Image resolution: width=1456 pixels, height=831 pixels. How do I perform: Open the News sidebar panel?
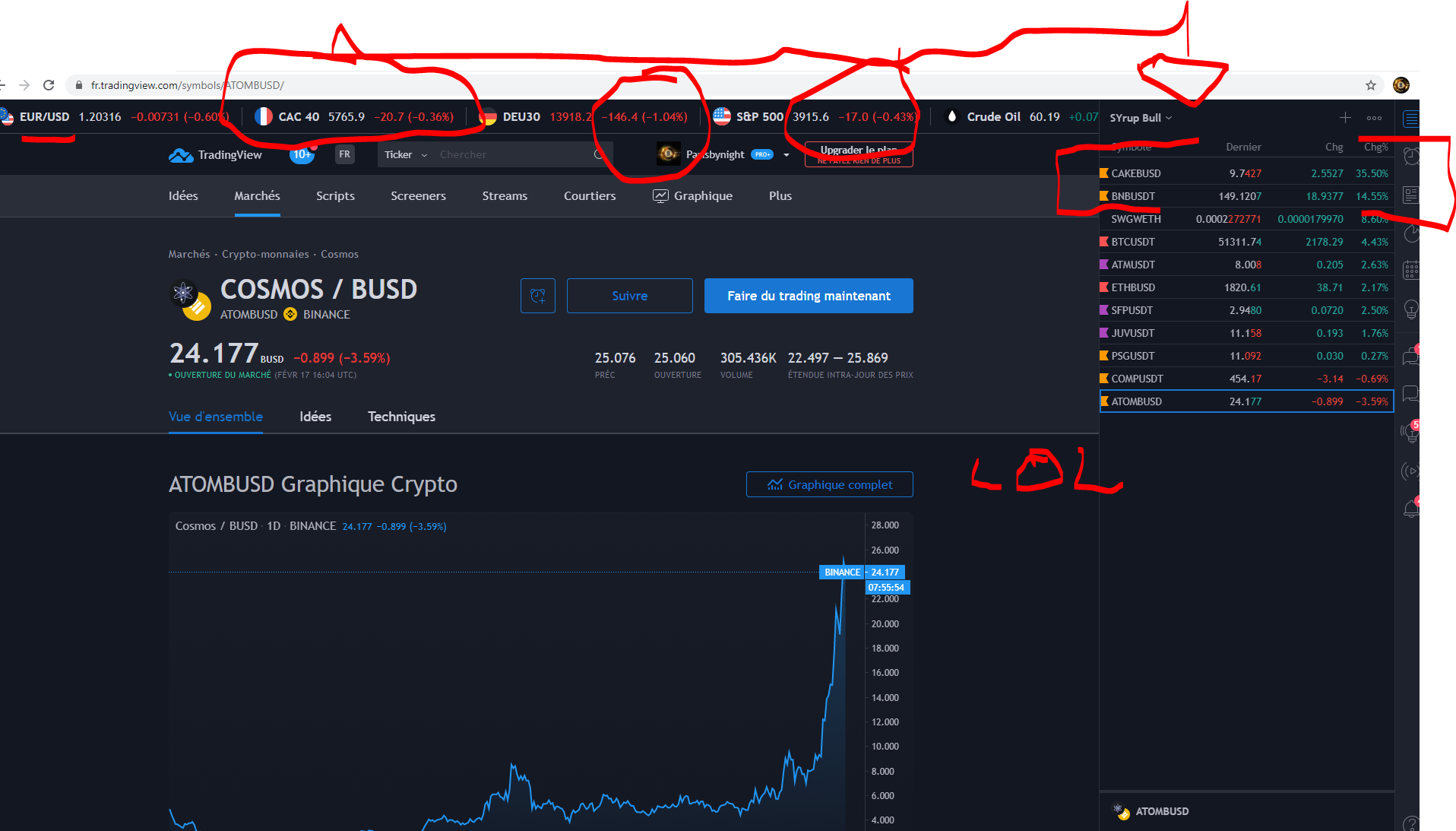click(1411, 195)
